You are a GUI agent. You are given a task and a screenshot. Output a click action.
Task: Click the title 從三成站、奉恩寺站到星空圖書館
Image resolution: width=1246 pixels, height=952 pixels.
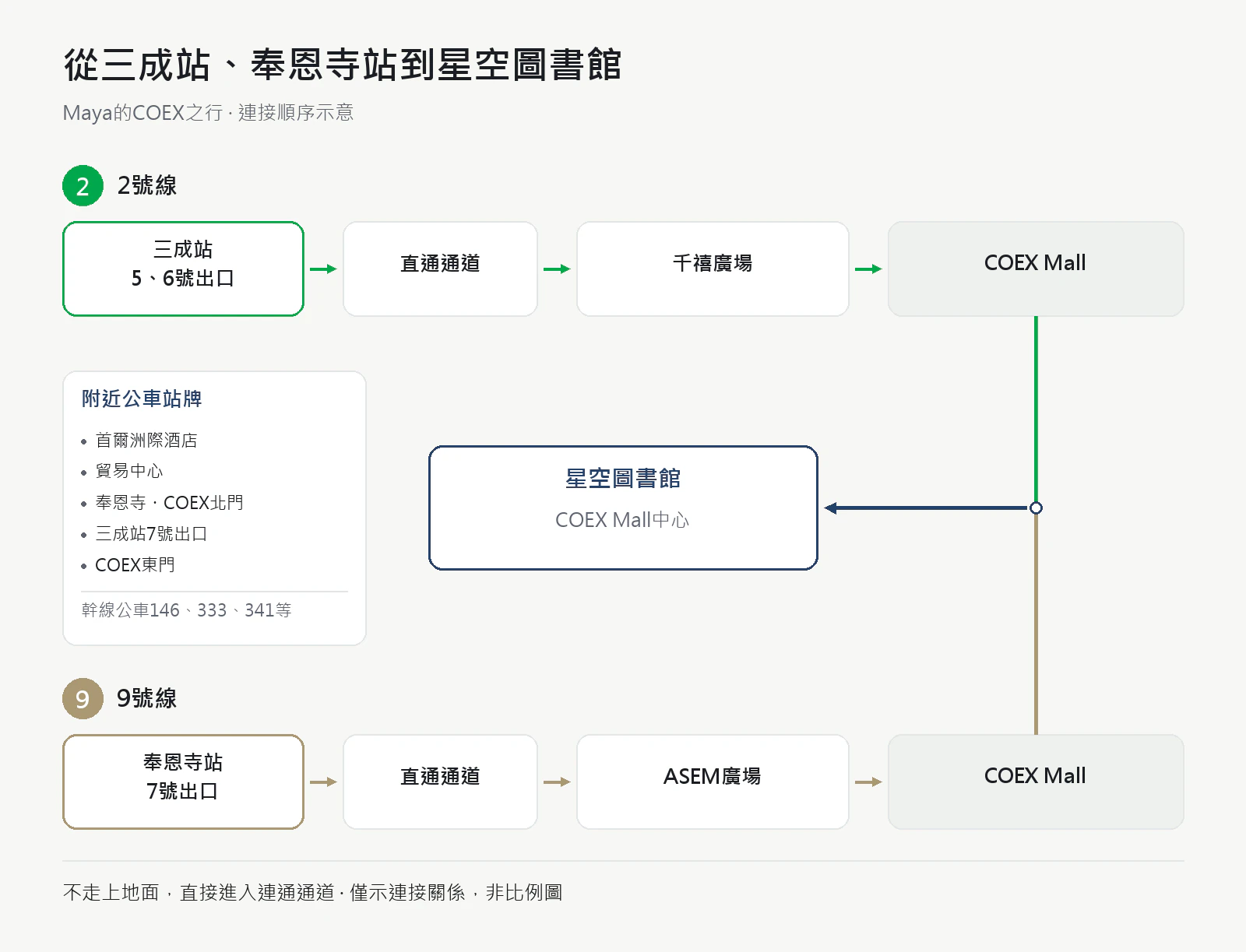pos(343,65)
